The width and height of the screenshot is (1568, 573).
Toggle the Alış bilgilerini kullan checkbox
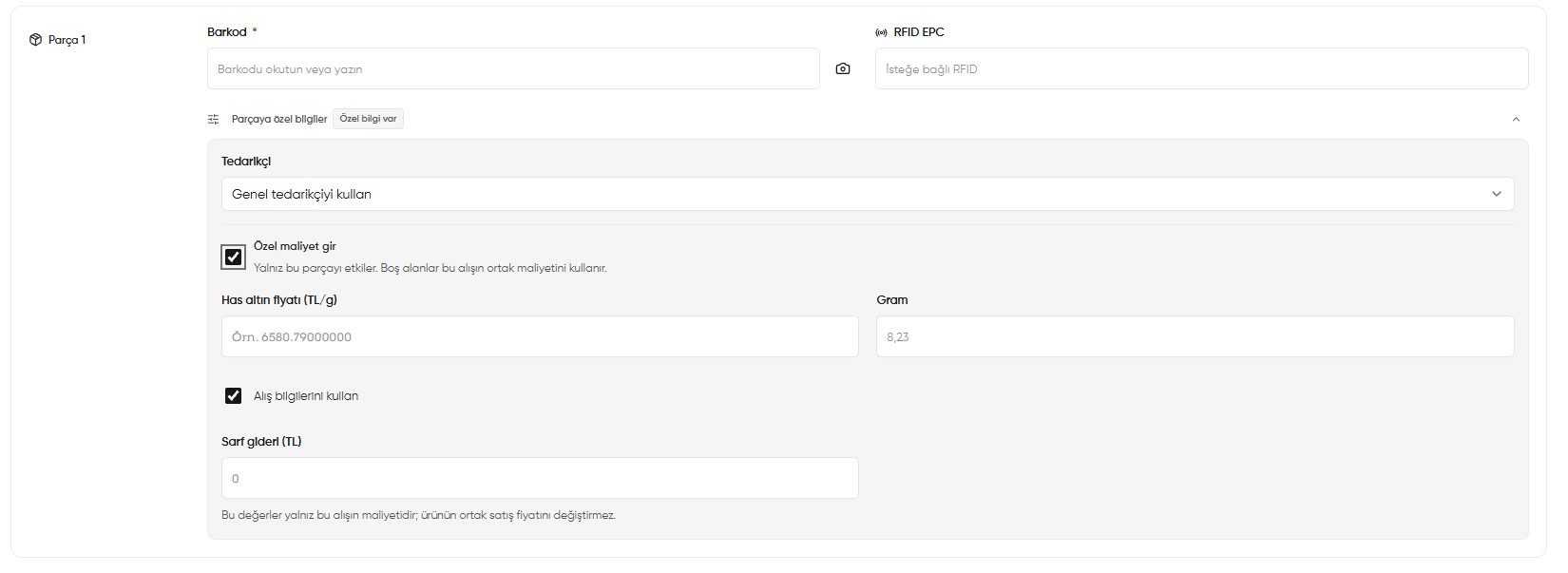[233, 395]
